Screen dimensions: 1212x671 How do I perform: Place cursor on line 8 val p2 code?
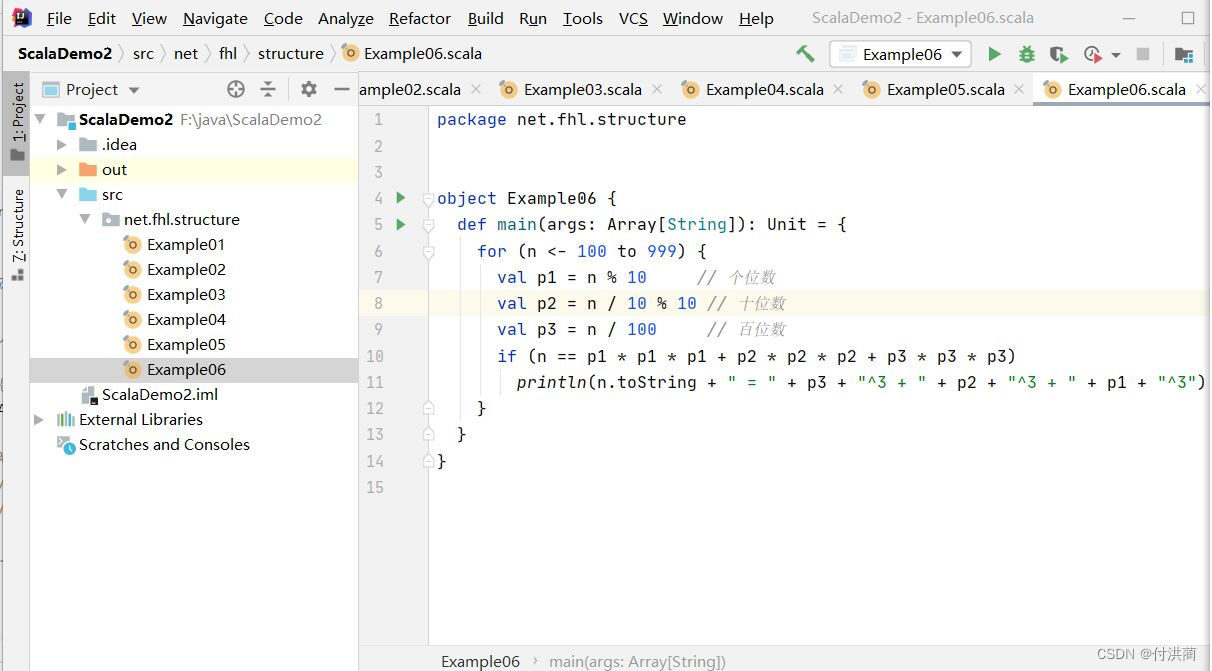point(596,303)
